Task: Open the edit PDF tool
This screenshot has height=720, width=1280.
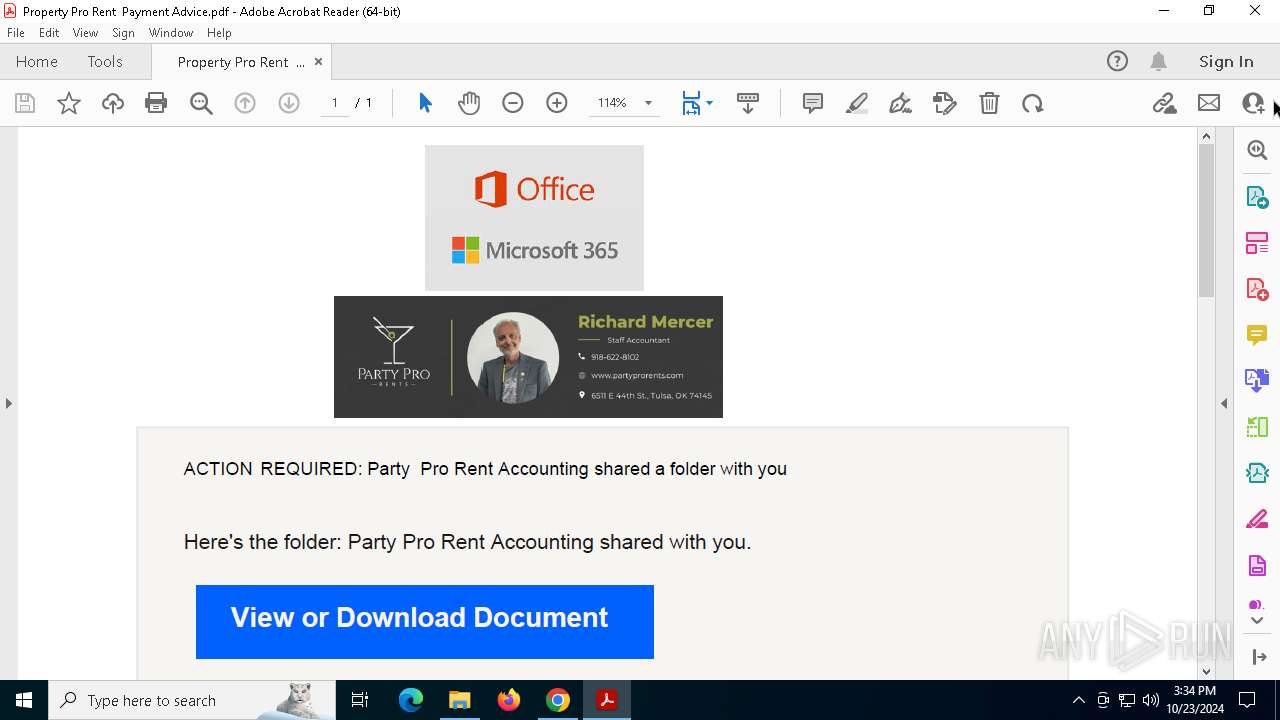Action: [945, 103]
